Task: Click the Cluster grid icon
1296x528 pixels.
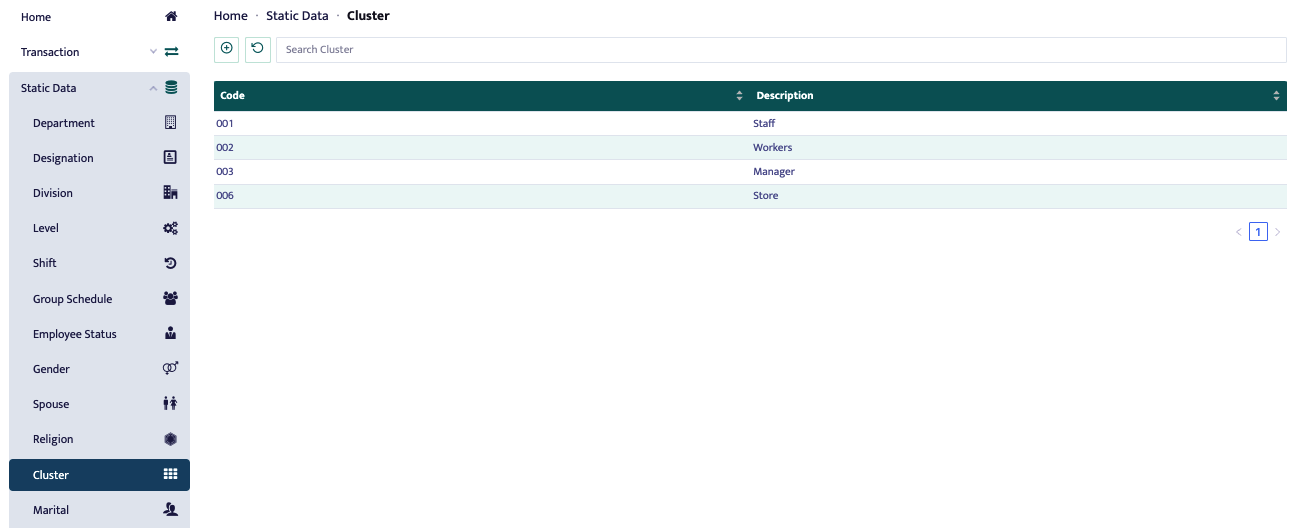Action: [x=170, y=475]
